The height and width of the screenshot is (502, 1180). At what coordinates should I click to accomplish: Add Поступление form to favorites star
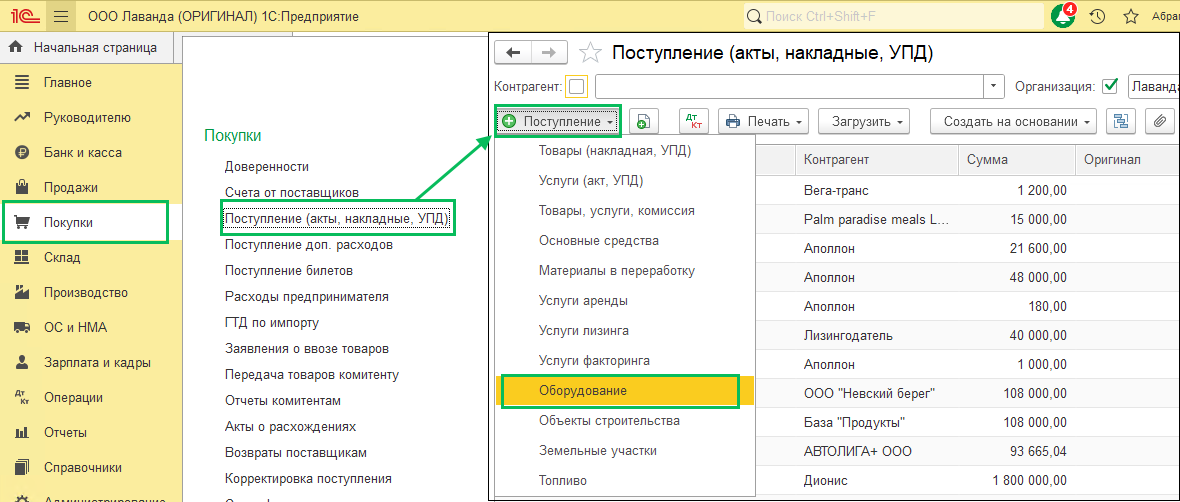pos(591,53)
